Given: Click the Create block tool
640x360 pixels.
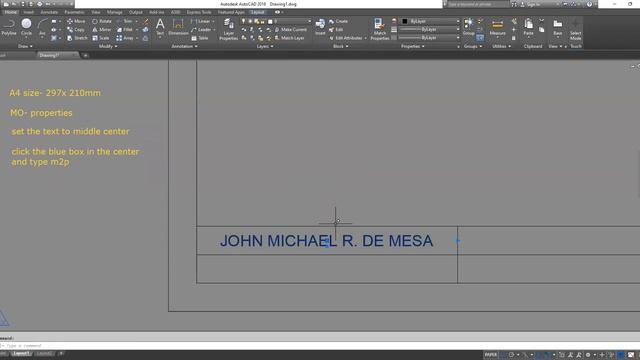Looking at the screenshot, I should 338,21.
